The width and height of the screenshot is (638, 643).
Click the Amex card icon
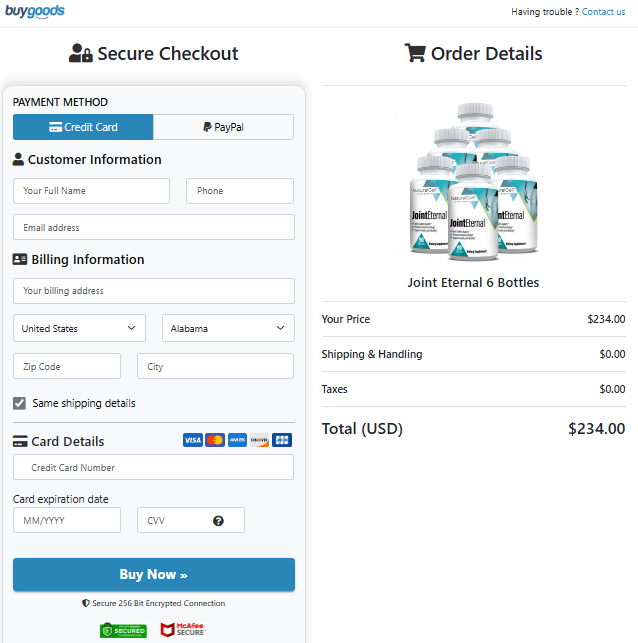point(237,440)
